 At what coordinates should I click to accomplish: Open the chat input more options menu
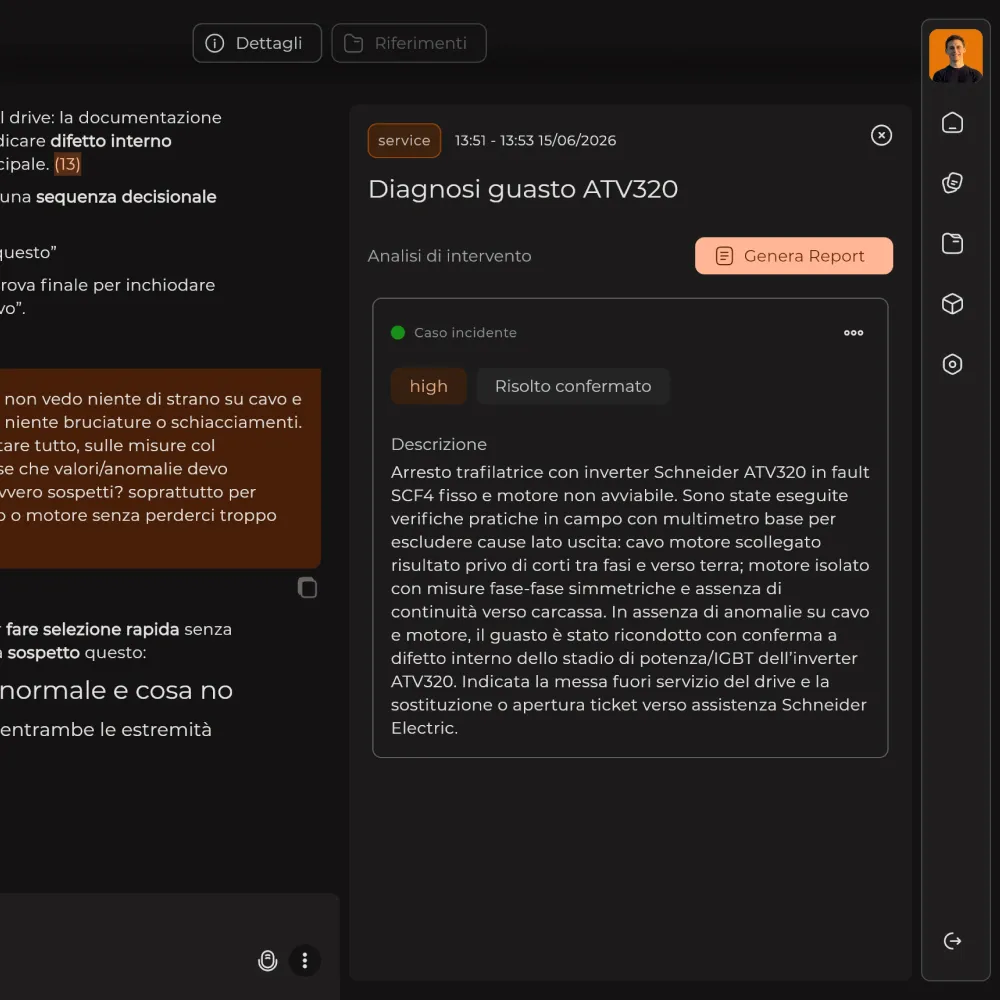click(305, 960)
